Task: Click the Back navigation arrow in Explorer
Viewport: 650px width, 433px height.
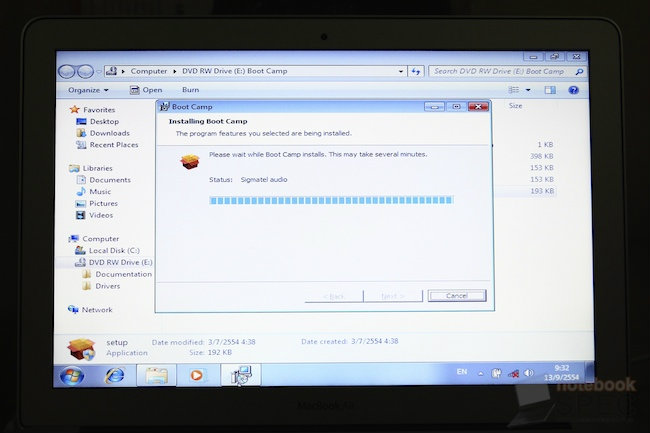Action: (66, 72)
